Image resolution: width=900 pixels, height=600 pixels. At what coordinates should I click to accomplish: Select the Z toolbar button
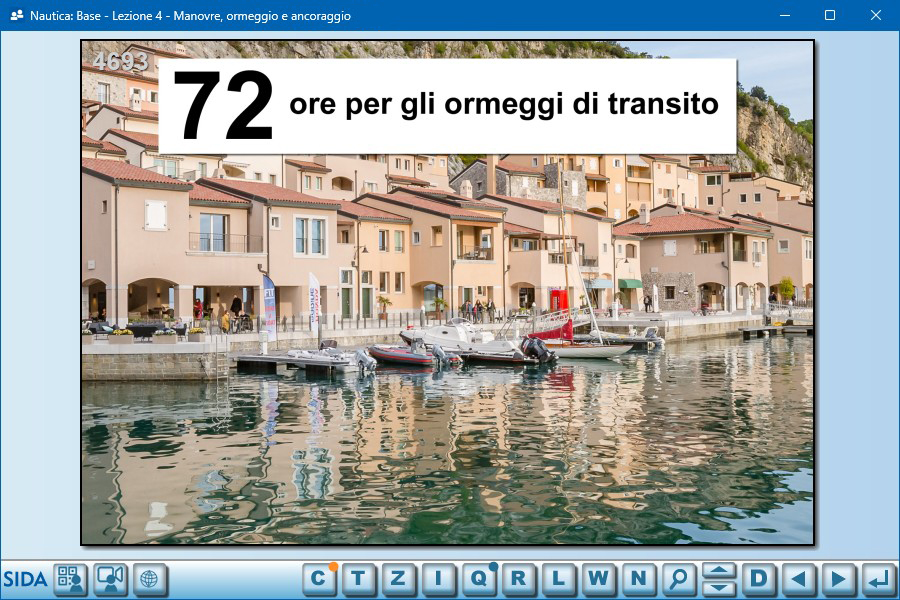[x=398, y=578]
